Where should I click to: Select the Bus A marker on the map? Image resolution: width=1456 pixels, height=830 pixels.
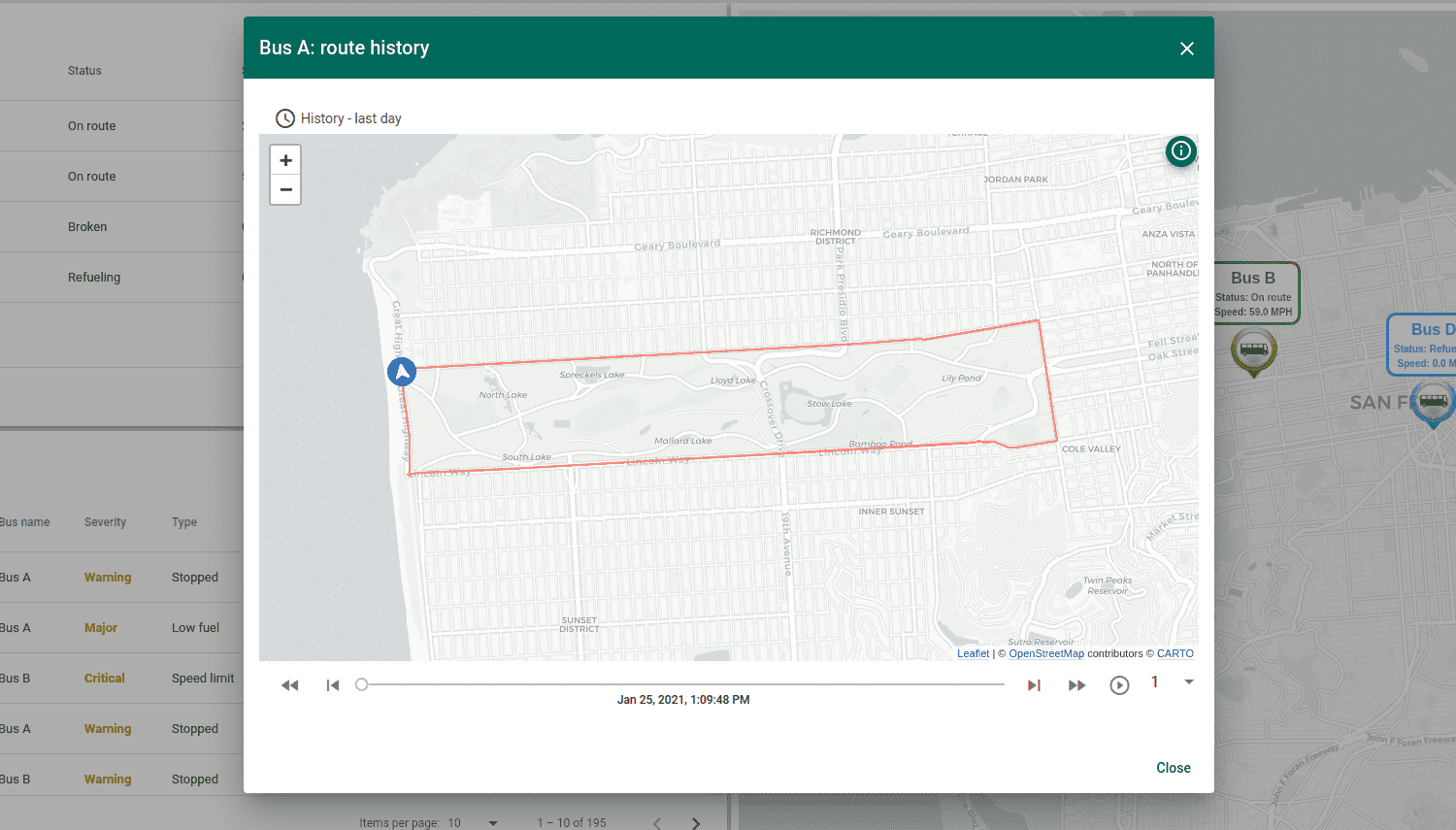(x=402, y=371)
